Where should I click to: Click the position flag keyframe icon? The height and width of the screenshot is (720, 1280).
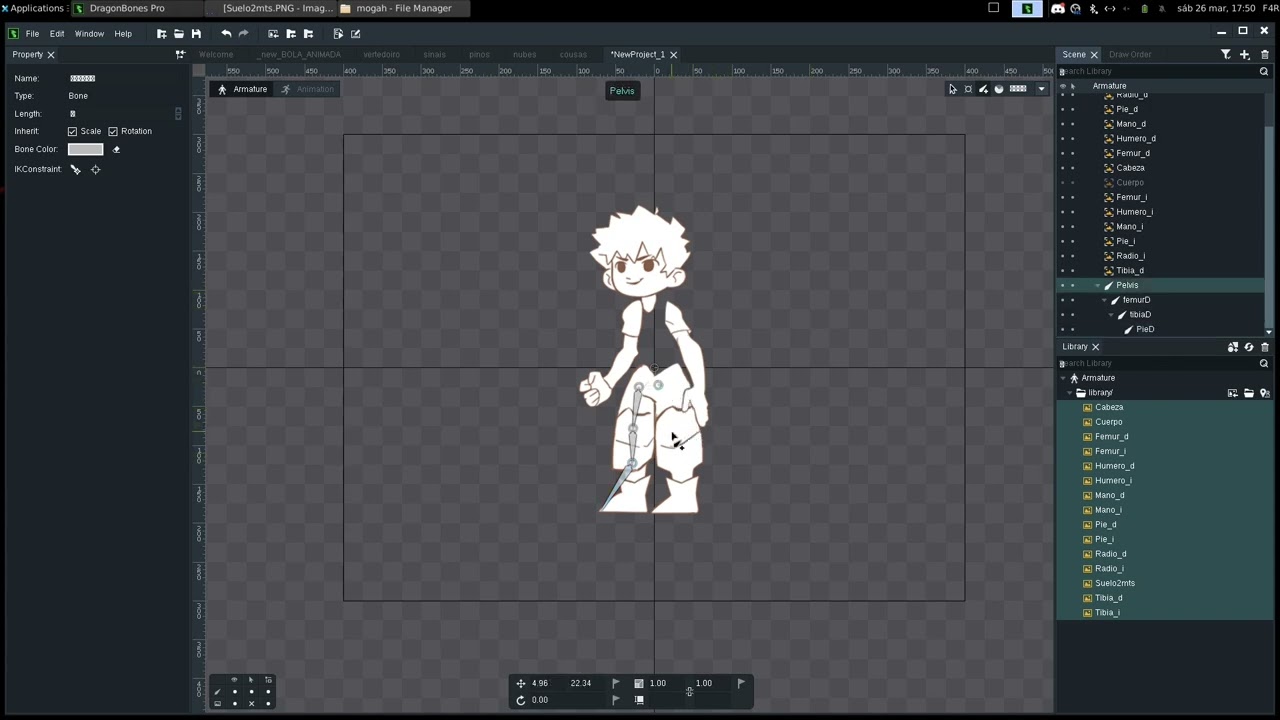(x=615, y=684)
